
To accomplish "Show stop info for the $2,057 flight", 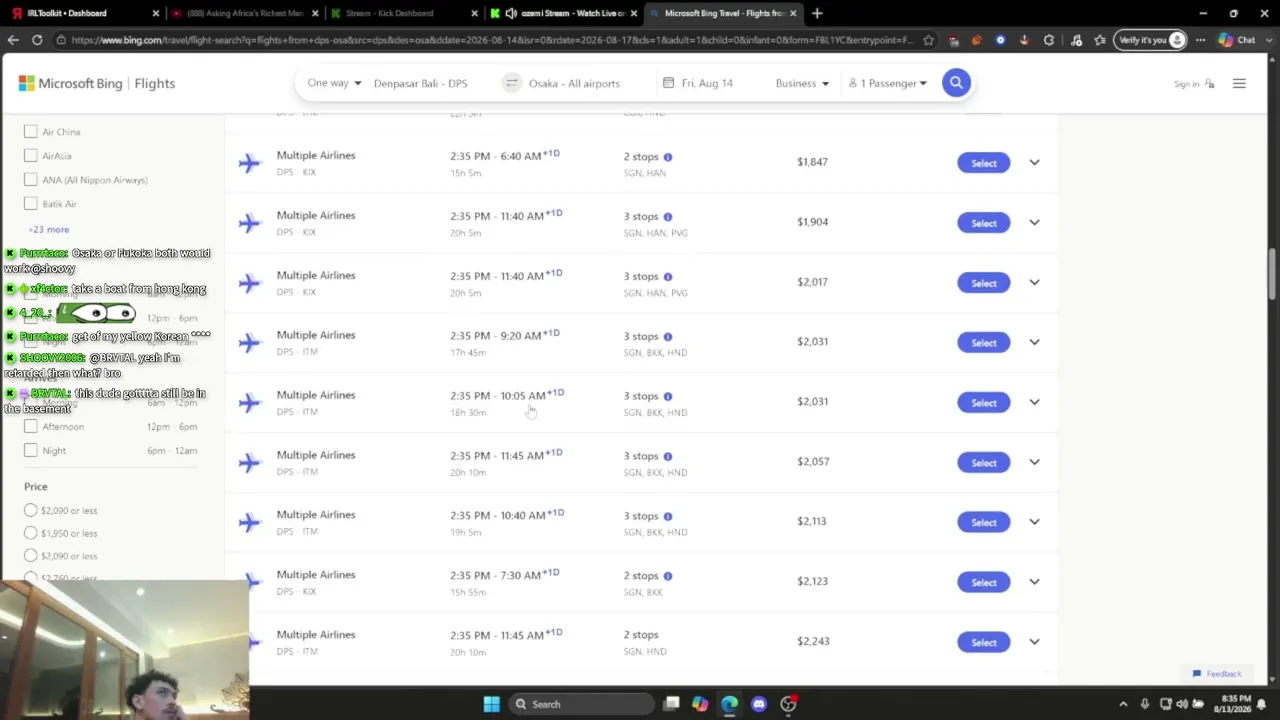I will point(668,457).
